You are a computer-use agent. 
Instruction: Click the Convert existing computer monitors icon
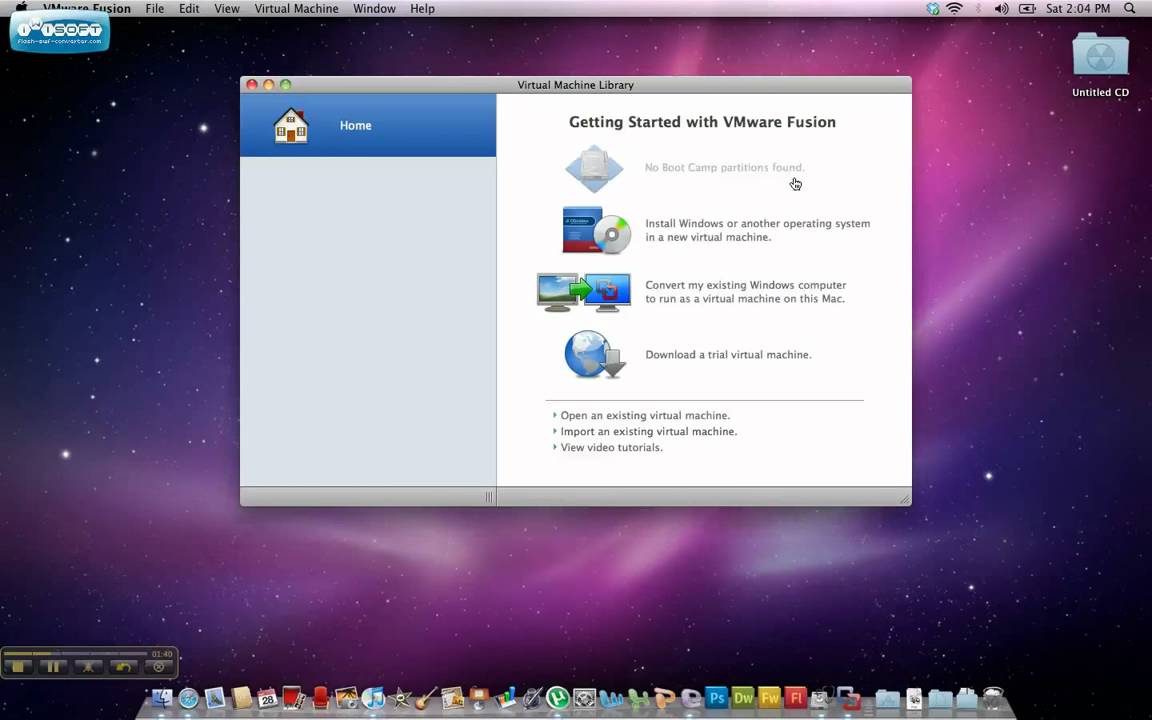[584, 292]
